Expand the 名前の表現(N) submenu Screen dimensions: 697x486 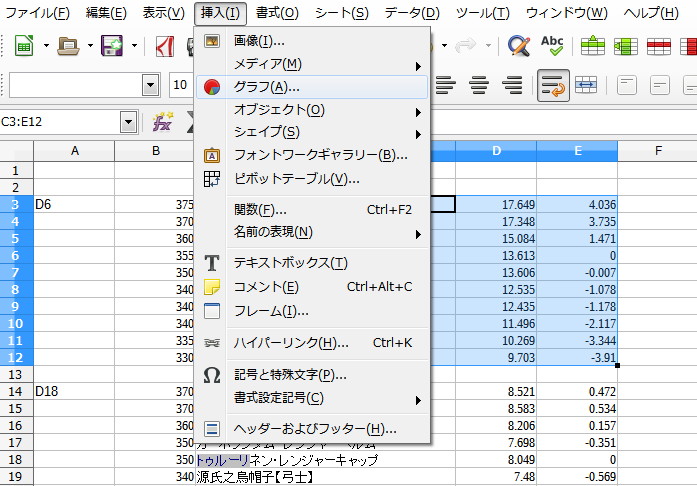(x=312, y=232)
